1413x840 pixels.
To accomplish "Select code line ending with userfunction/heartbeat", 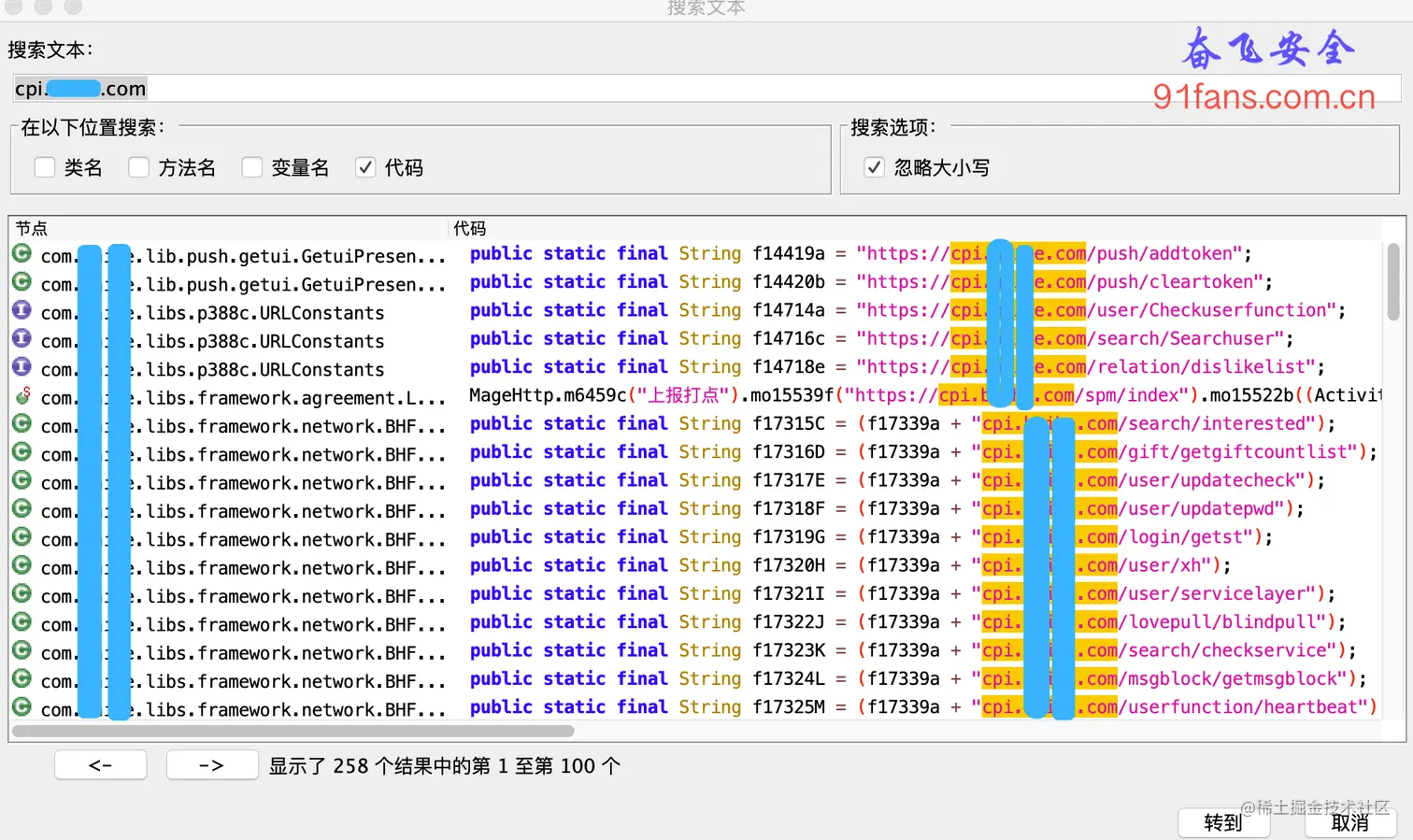I will pos(923,706).
